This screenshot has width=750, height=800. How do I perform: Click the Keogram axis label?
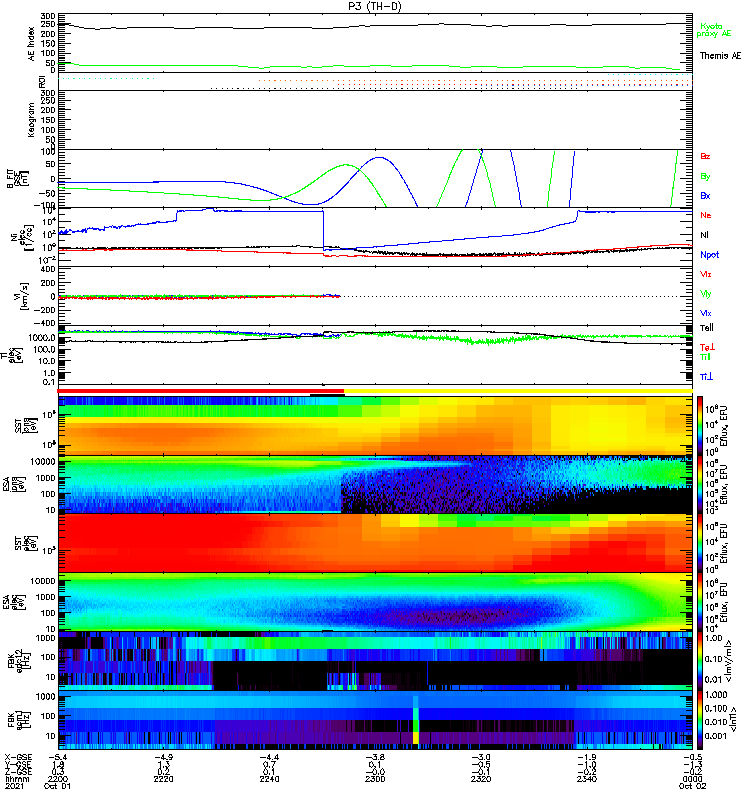32,119
